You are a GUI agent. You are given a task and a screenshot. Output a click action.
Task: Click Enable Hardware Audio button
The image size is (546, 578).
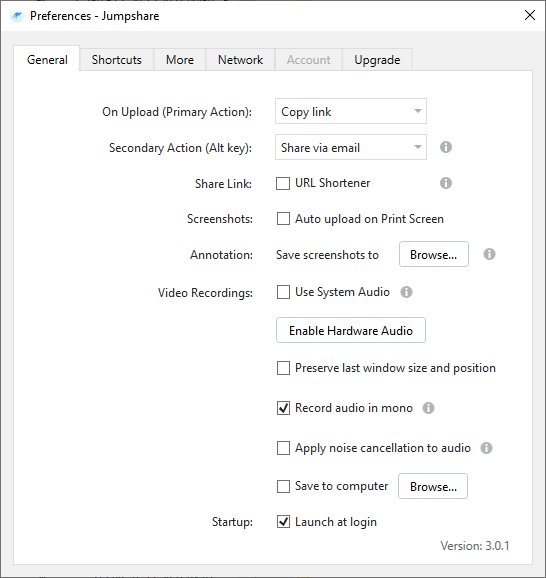(x=351, y=330)
